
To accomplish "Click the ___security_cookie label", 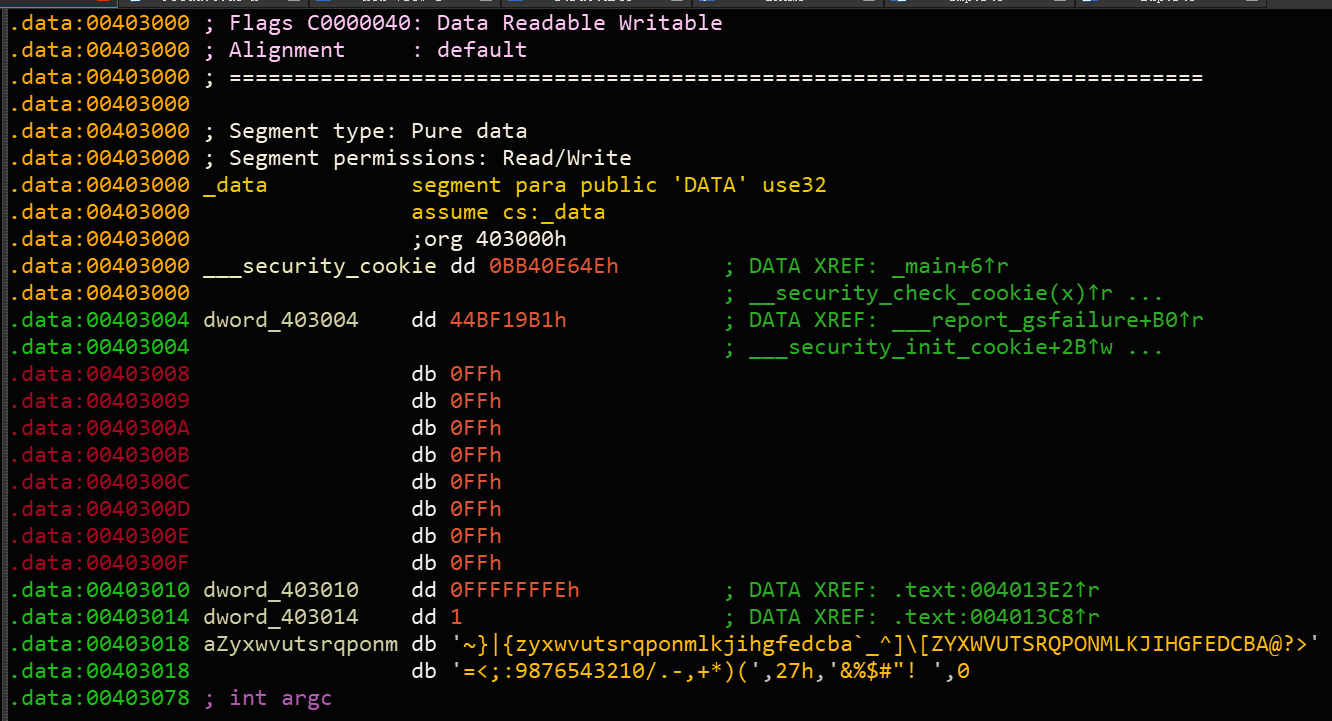I will pos(320,266).
